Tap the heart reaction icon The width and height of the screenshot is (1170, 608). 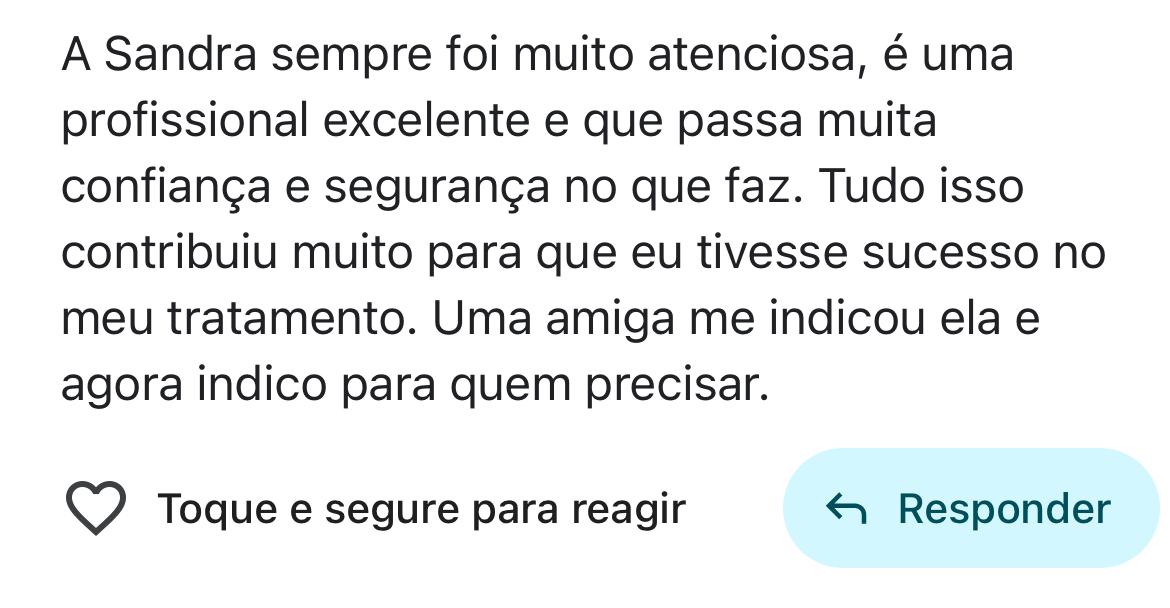pos(96,508)
